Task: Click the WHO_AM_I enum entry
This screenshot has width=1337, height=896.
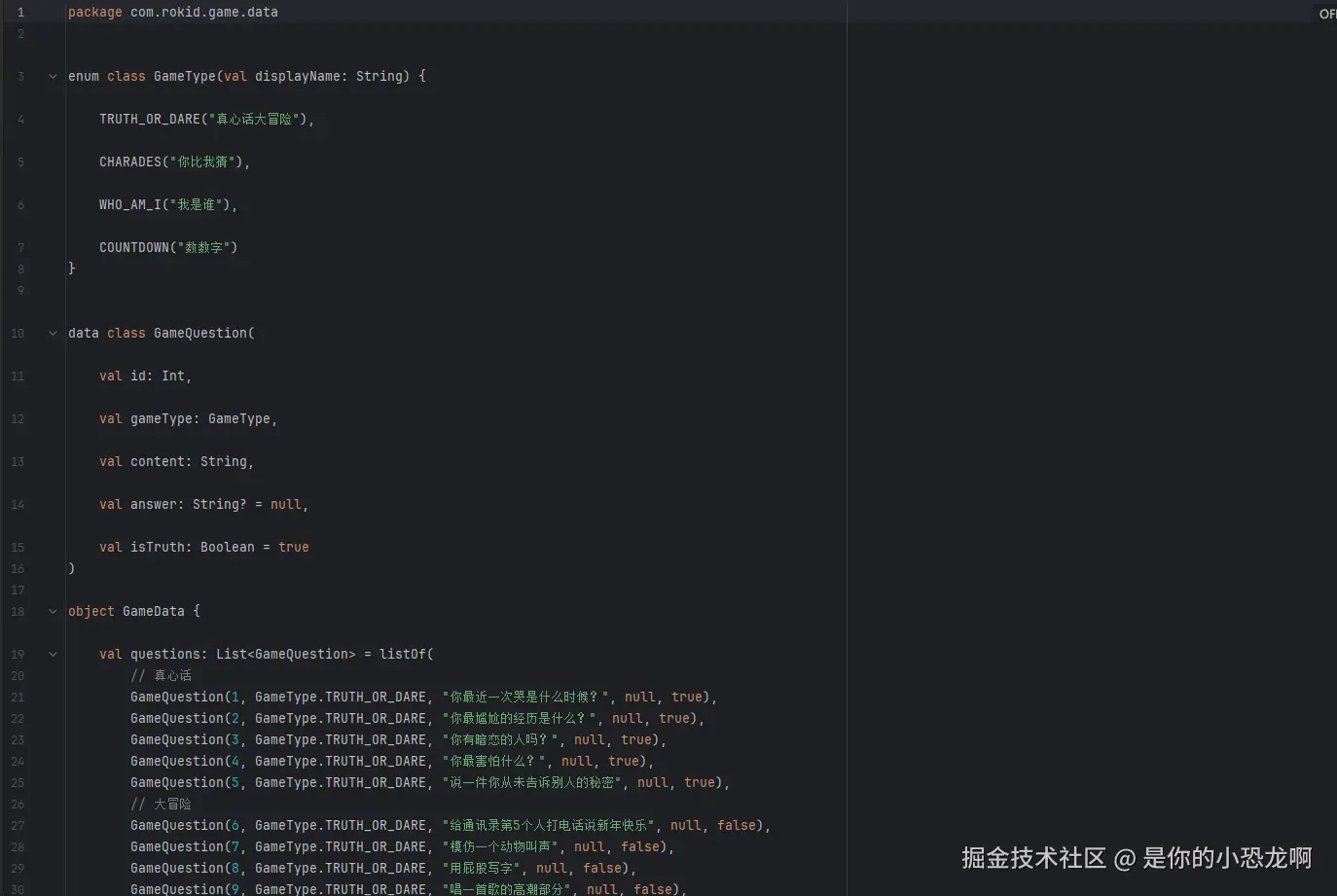Action: (x=167, y=204)
